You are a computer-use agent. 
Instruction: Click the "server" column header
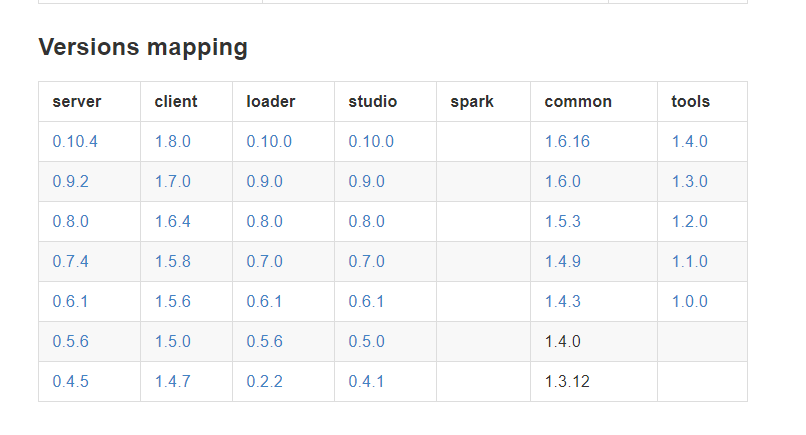[x=77, y=102]
